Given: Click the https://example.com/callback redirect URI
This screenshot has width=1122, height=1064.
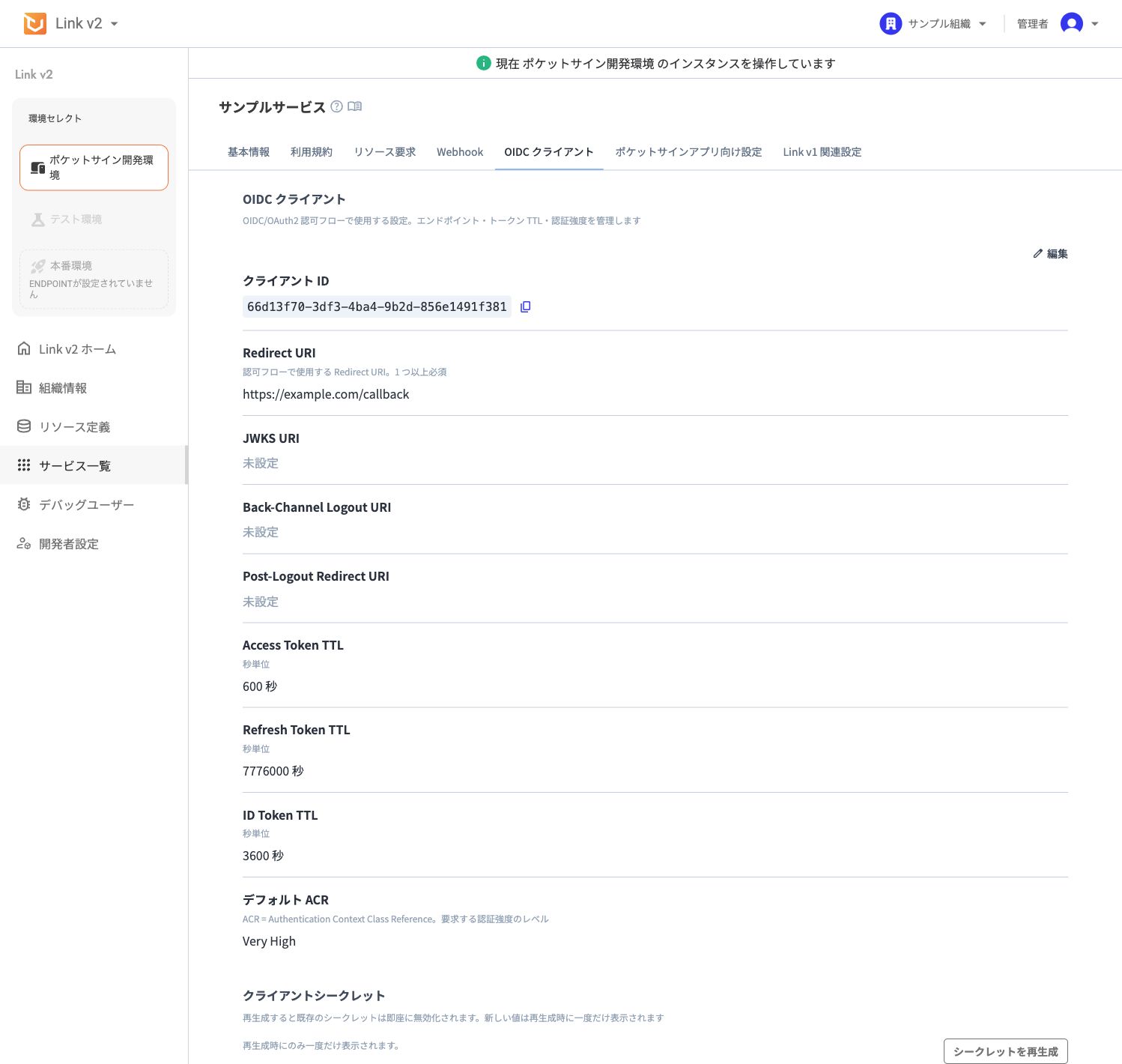Looking at the screenshot, I should (326, 394).
